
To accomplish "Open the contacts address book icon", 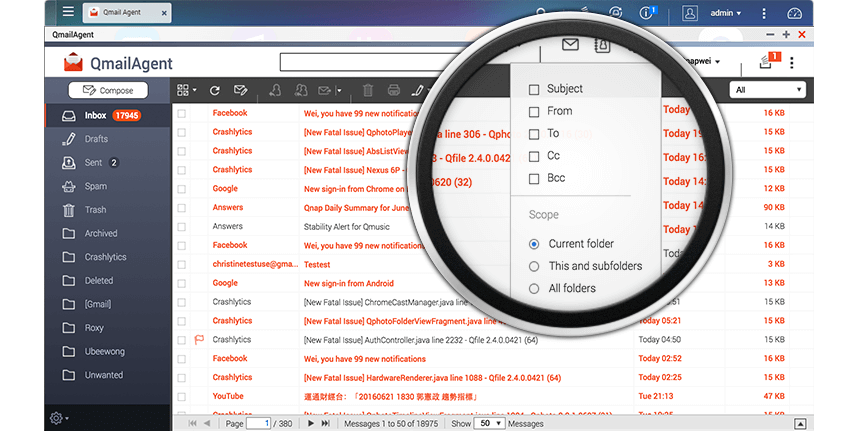I will 602,45.
